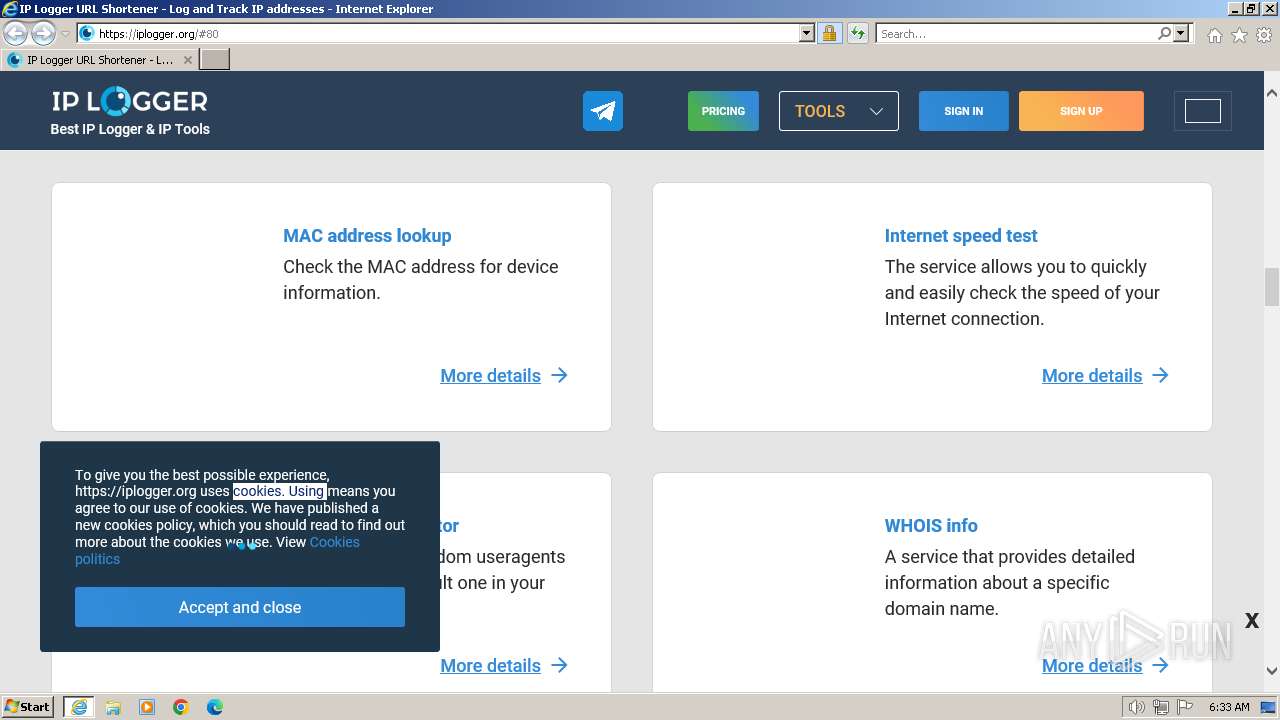Click the IP Logger logo
The width and height of the screenshot is (1280, 720).
click(130, 101)
